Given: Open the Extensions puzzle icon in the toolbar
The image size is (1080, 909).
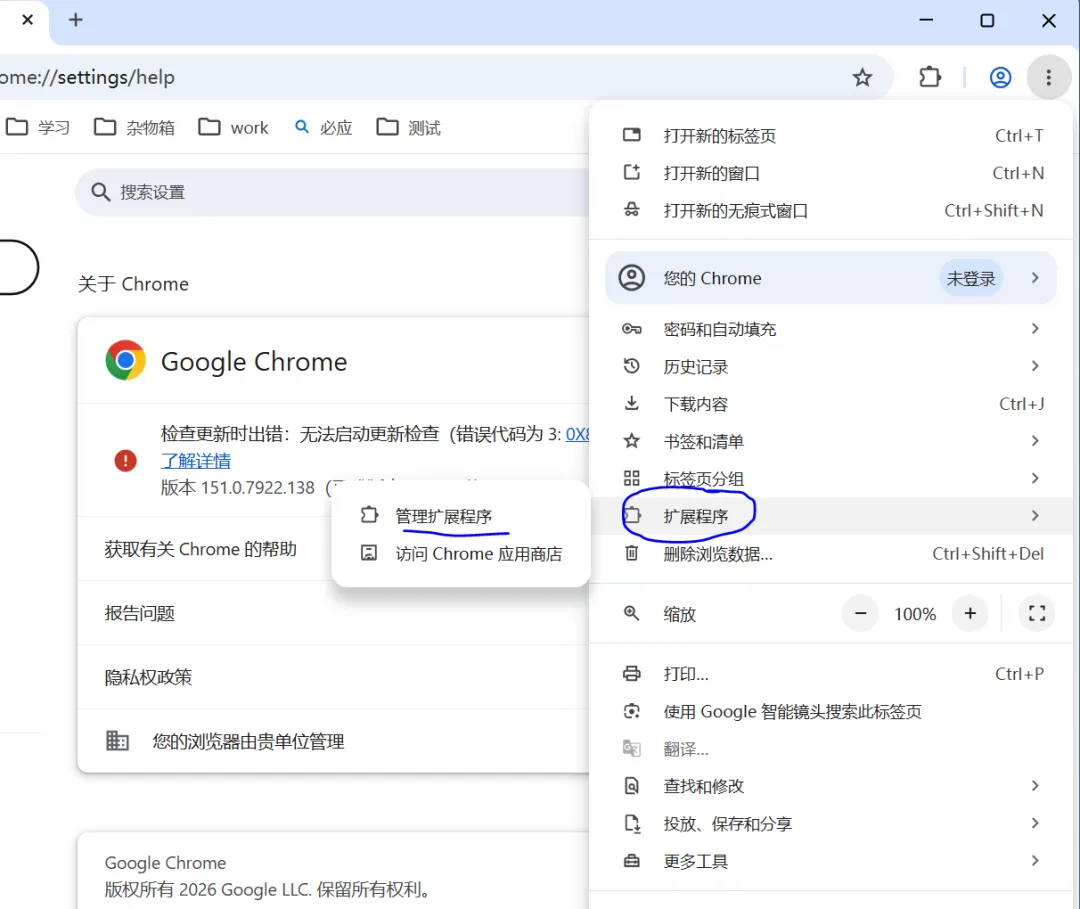Looking at the screenshot, I should [x=930, y=77].
